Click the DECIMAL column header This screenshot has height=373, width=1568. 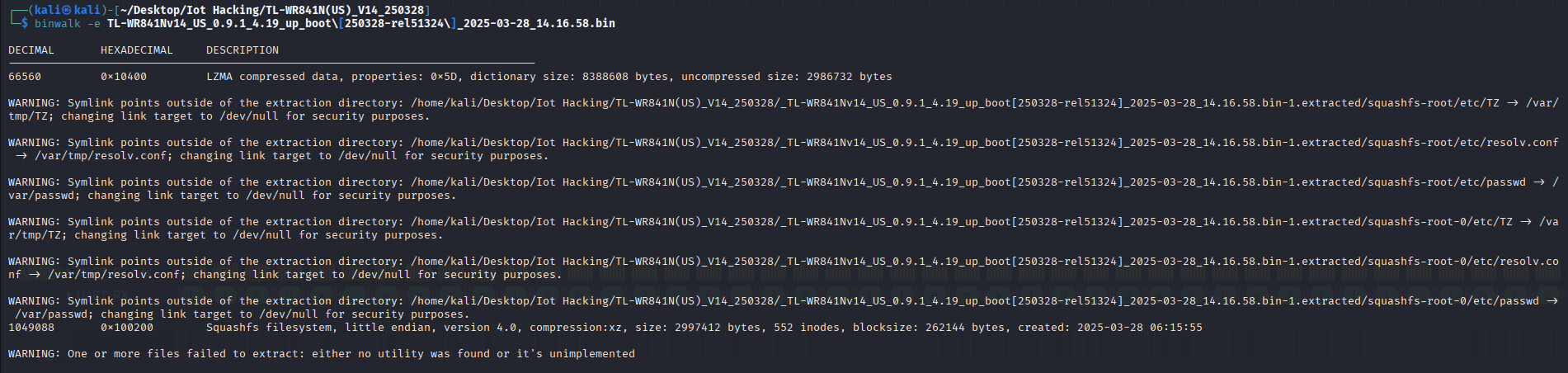[31, 50]
